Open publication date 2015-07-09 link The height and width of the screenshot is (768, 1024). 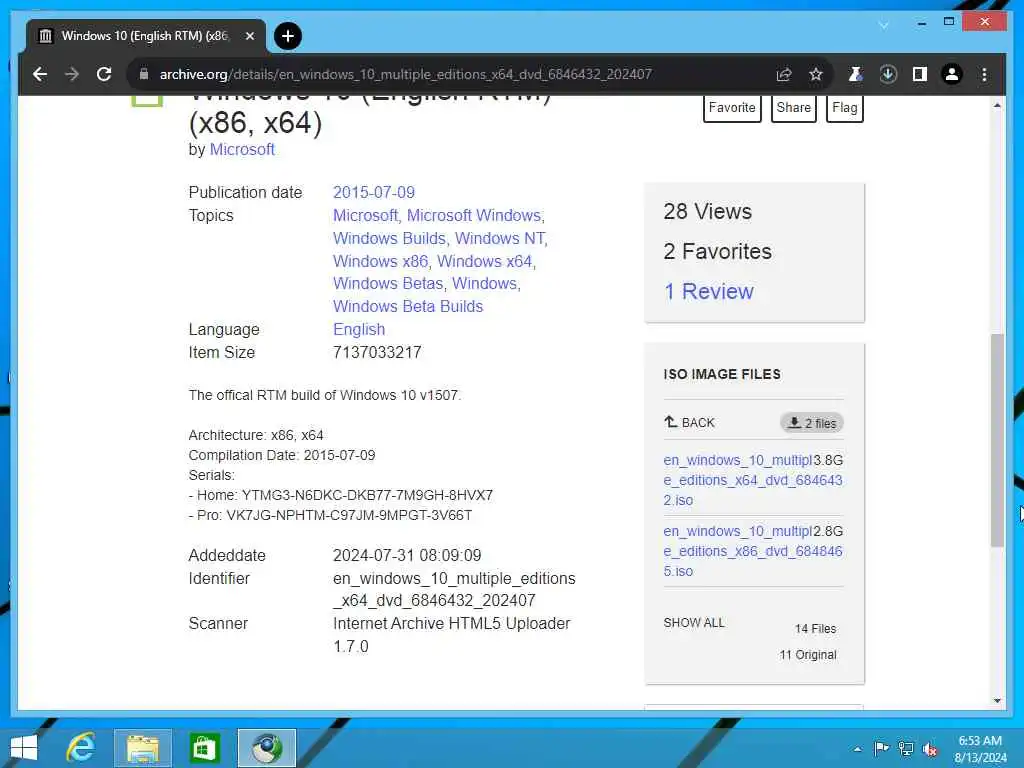pos(374,193)
